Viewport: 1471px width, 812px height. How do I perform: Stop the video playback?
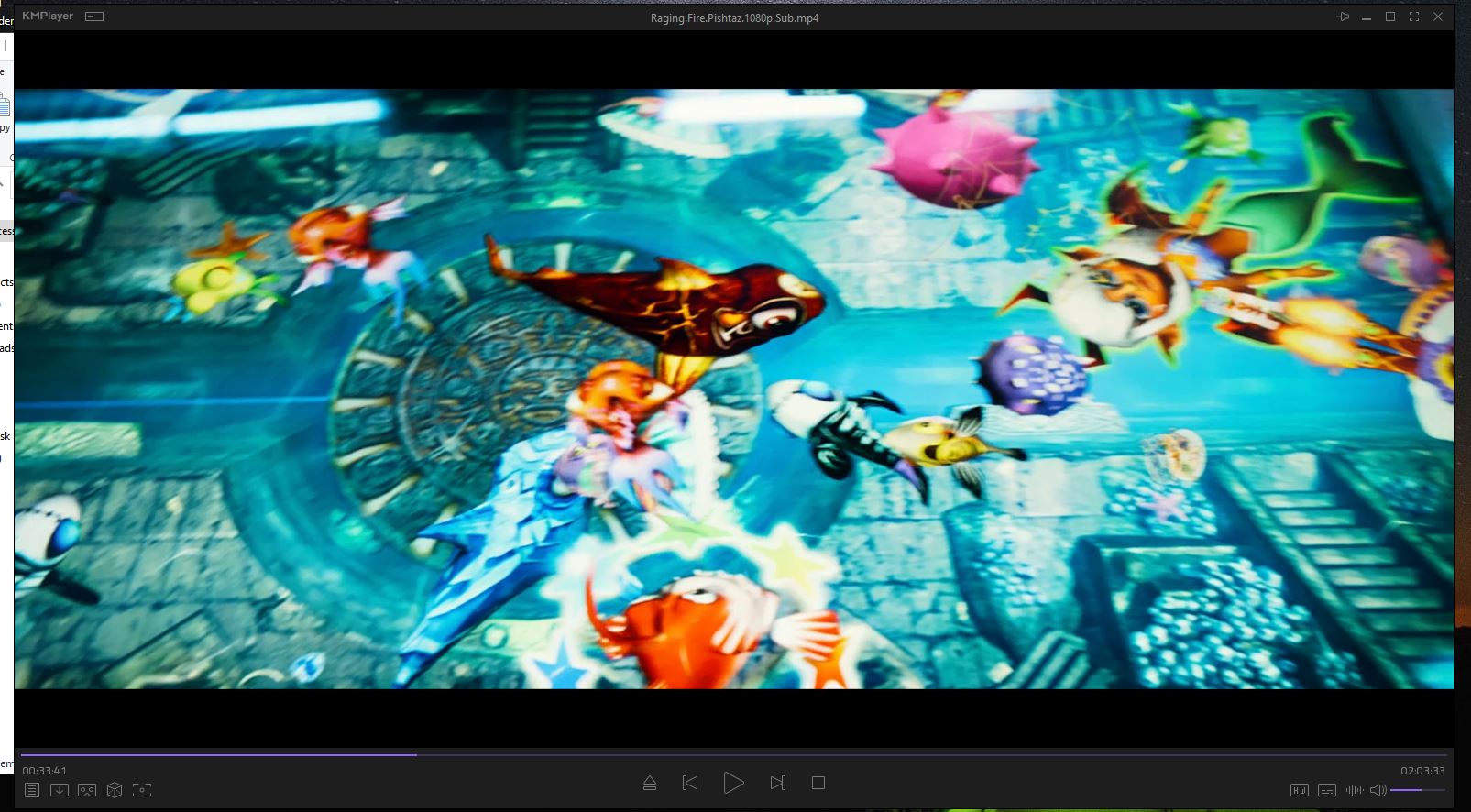(818, 783)
